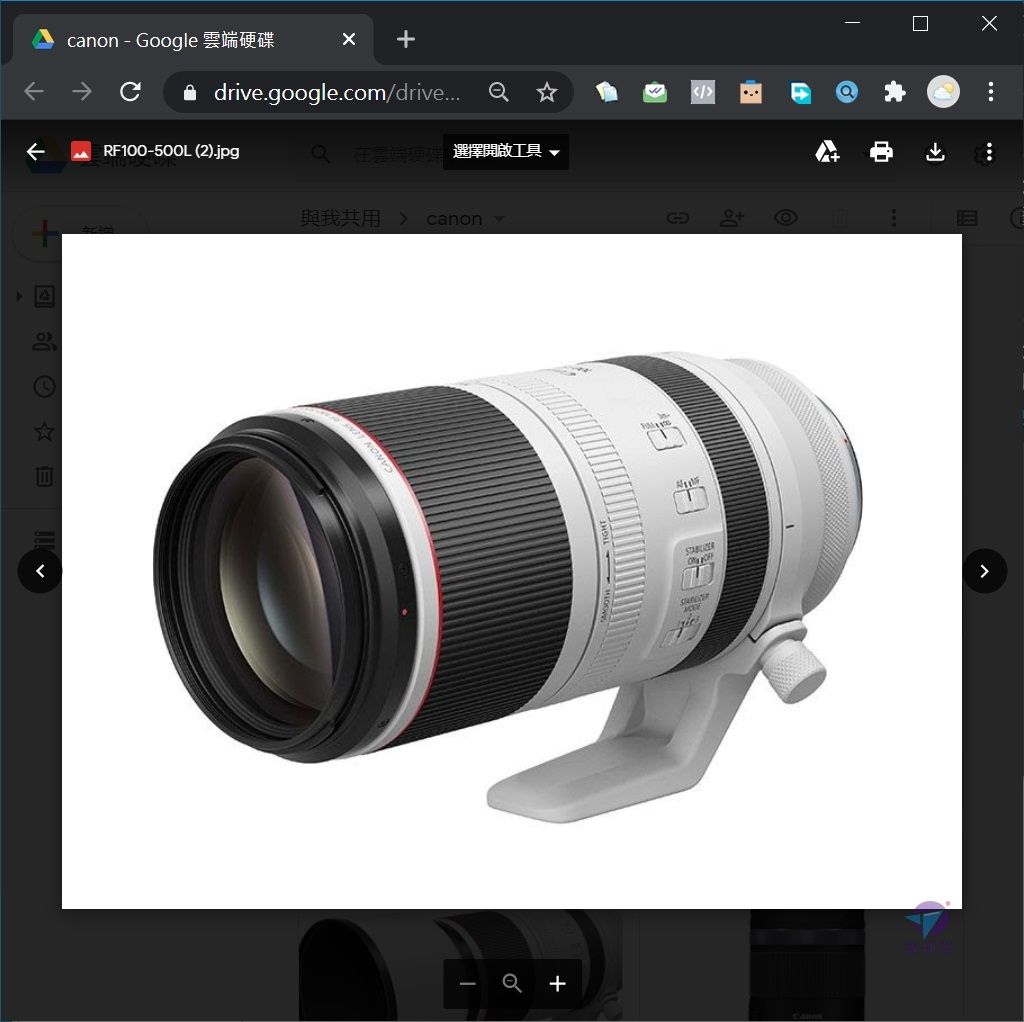View site security lock info
This screenshot has height=1022, width=1024.
[189, 92]
